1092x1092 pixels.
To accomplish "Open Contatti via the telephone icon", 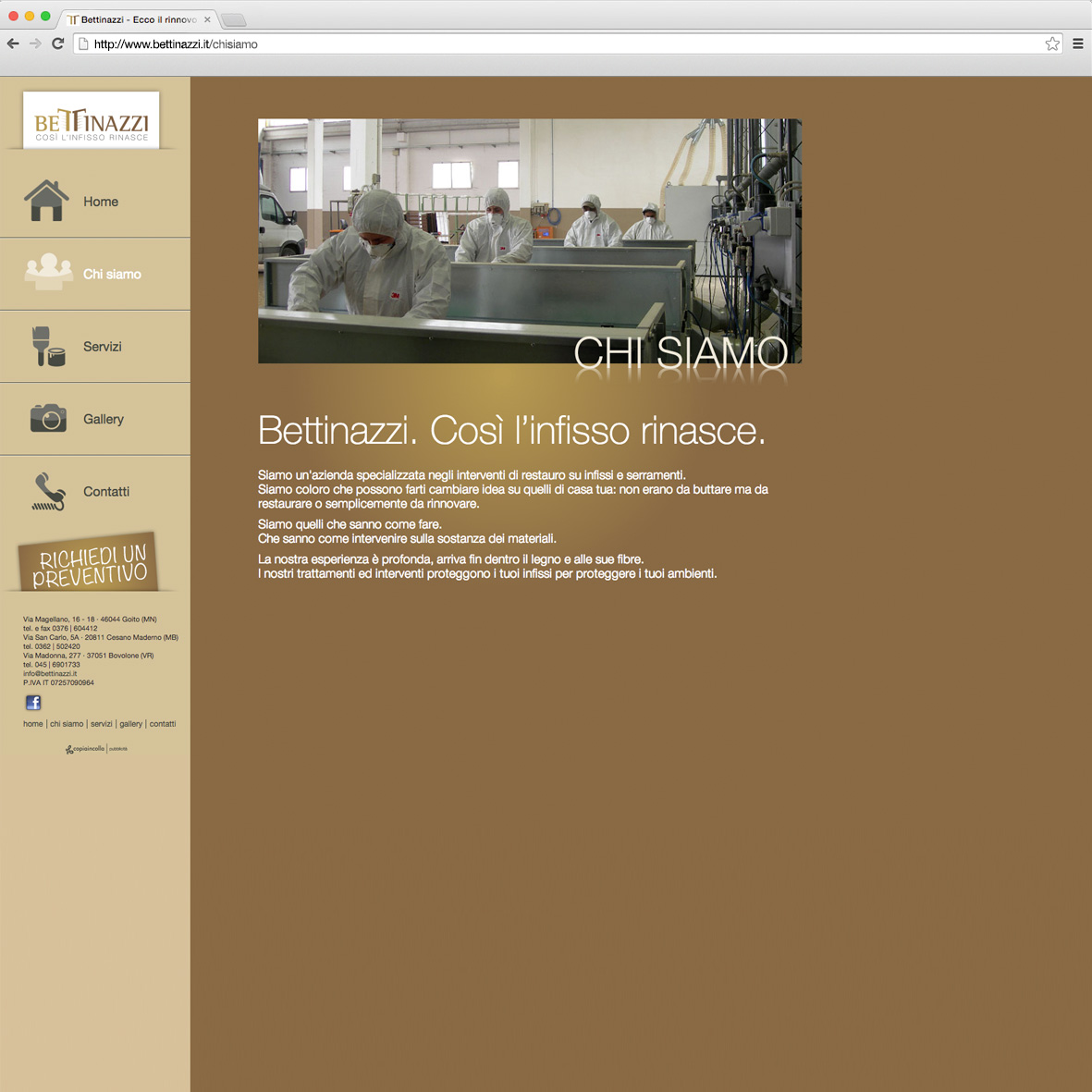I will click(x=49, y=491).
